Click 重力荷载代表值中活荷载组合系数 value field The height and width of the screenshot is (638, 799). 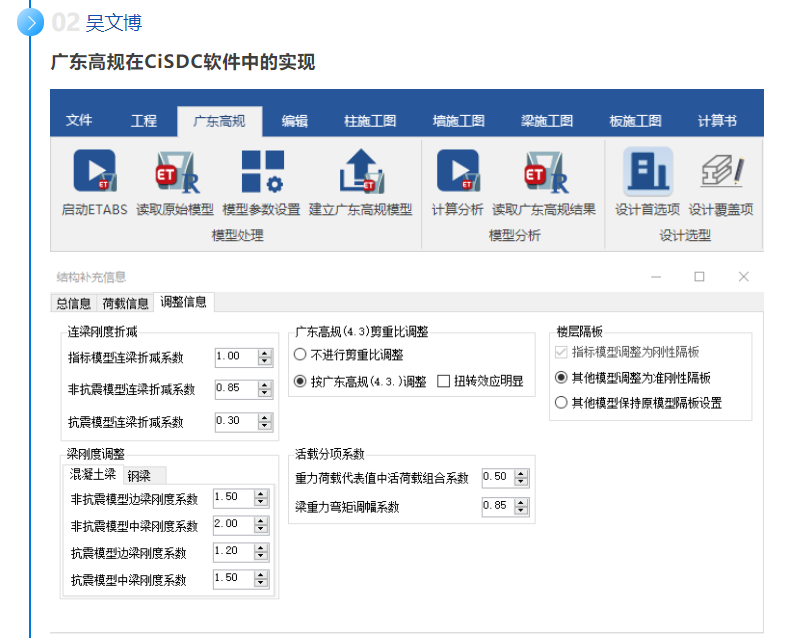pyautogui.click(x=498, y=477)
